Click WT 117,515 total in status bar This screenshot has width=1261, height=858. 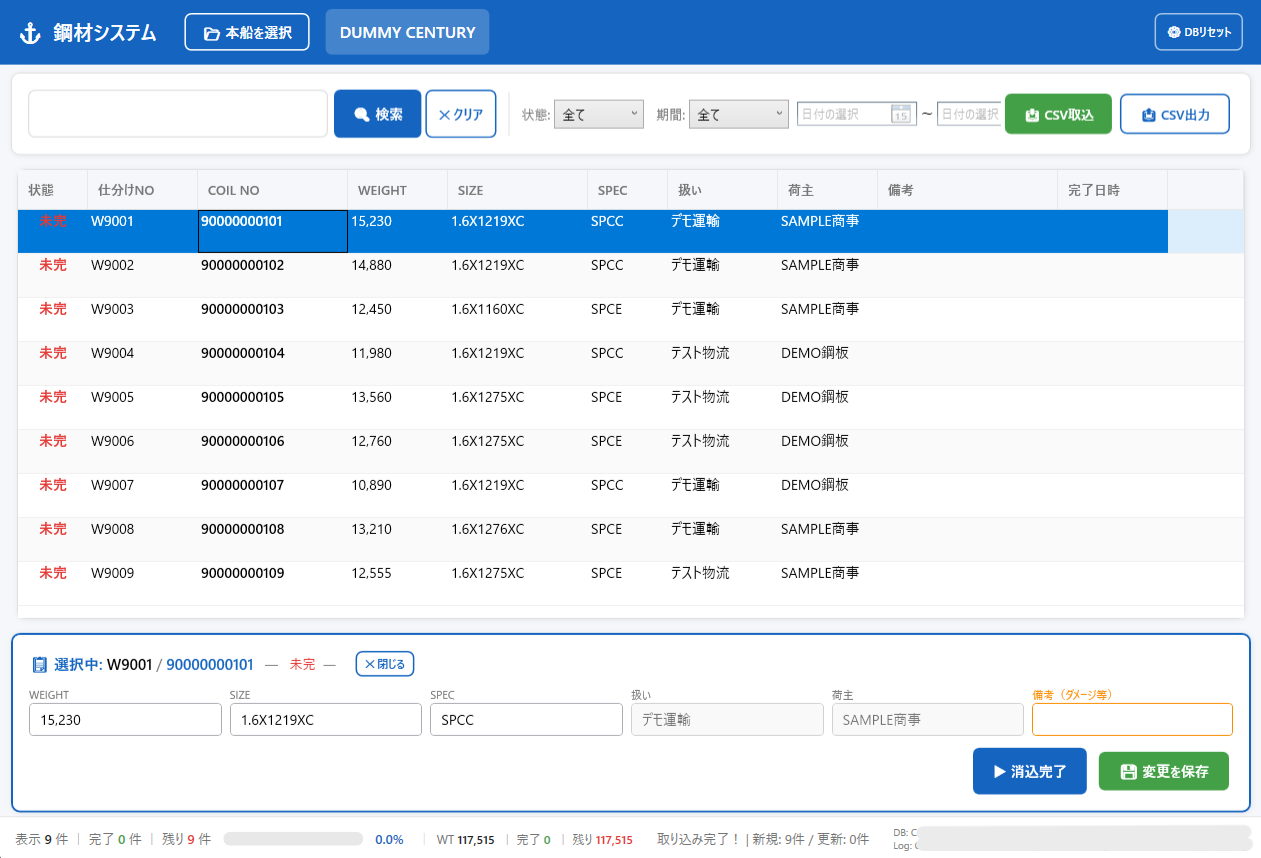pyautogui.click(x=465, y=840)
